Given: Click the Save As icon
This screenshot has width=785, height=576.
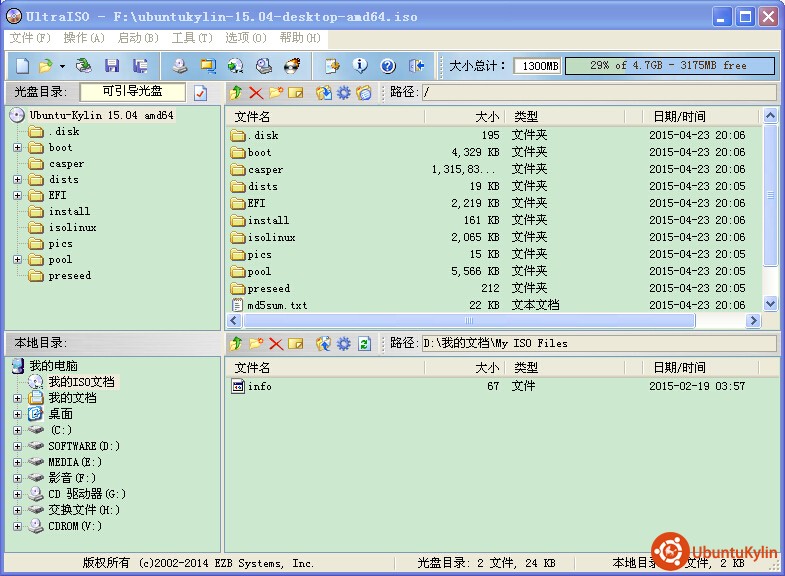Looking at the screenshot, I should pyautogui.click(x=140, y=66).
